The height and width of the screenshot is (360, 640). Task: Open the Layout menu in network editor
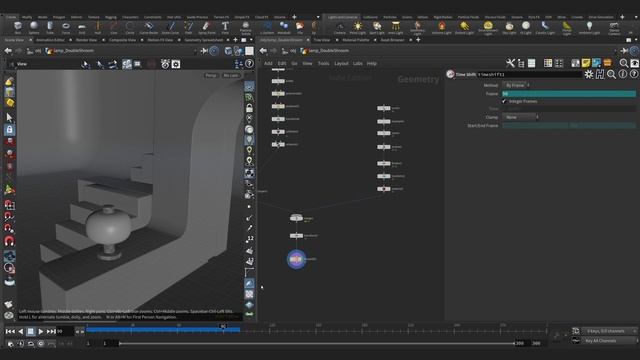[341, 64]
